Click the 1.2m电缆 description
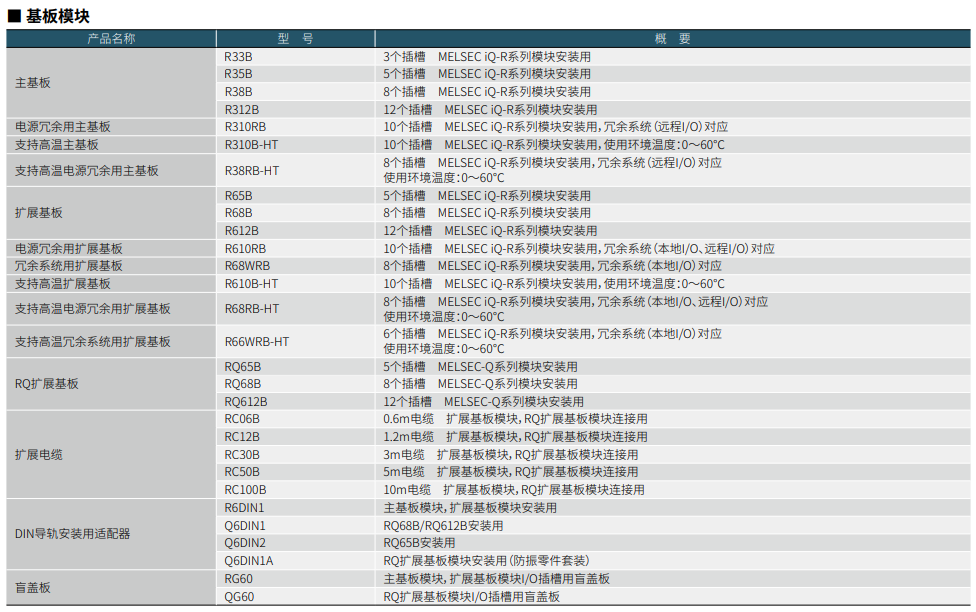976x612 pixels. tap(515, 436)
